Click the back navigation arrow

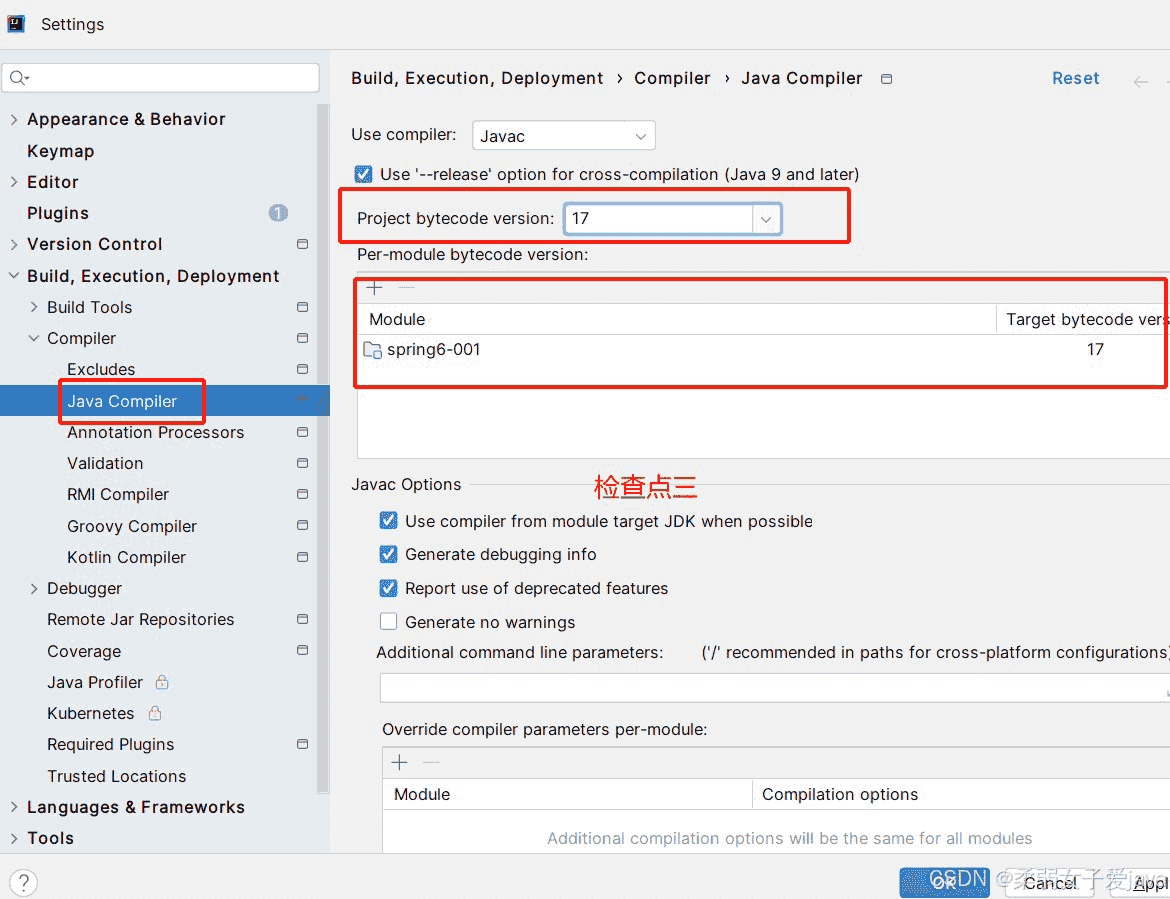(1140, 81)
